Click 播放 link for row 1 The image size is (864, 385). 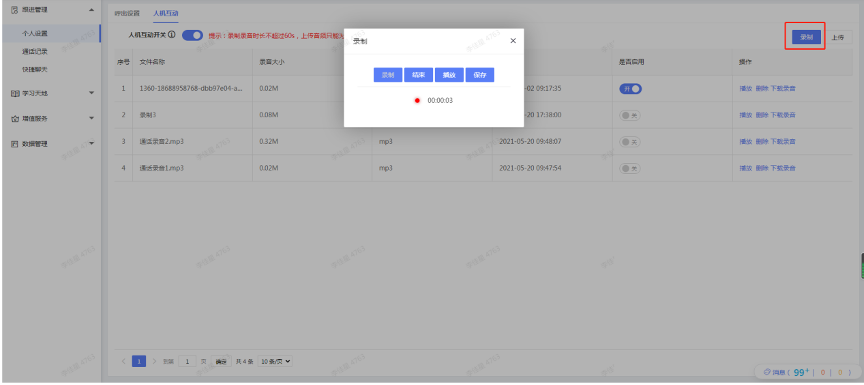[746, 89]
